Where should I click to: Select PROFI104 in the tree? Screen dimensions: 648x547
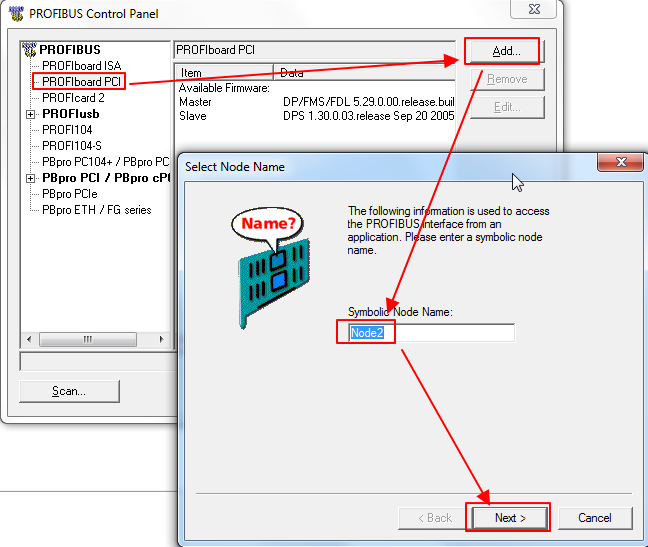point(67,130)
